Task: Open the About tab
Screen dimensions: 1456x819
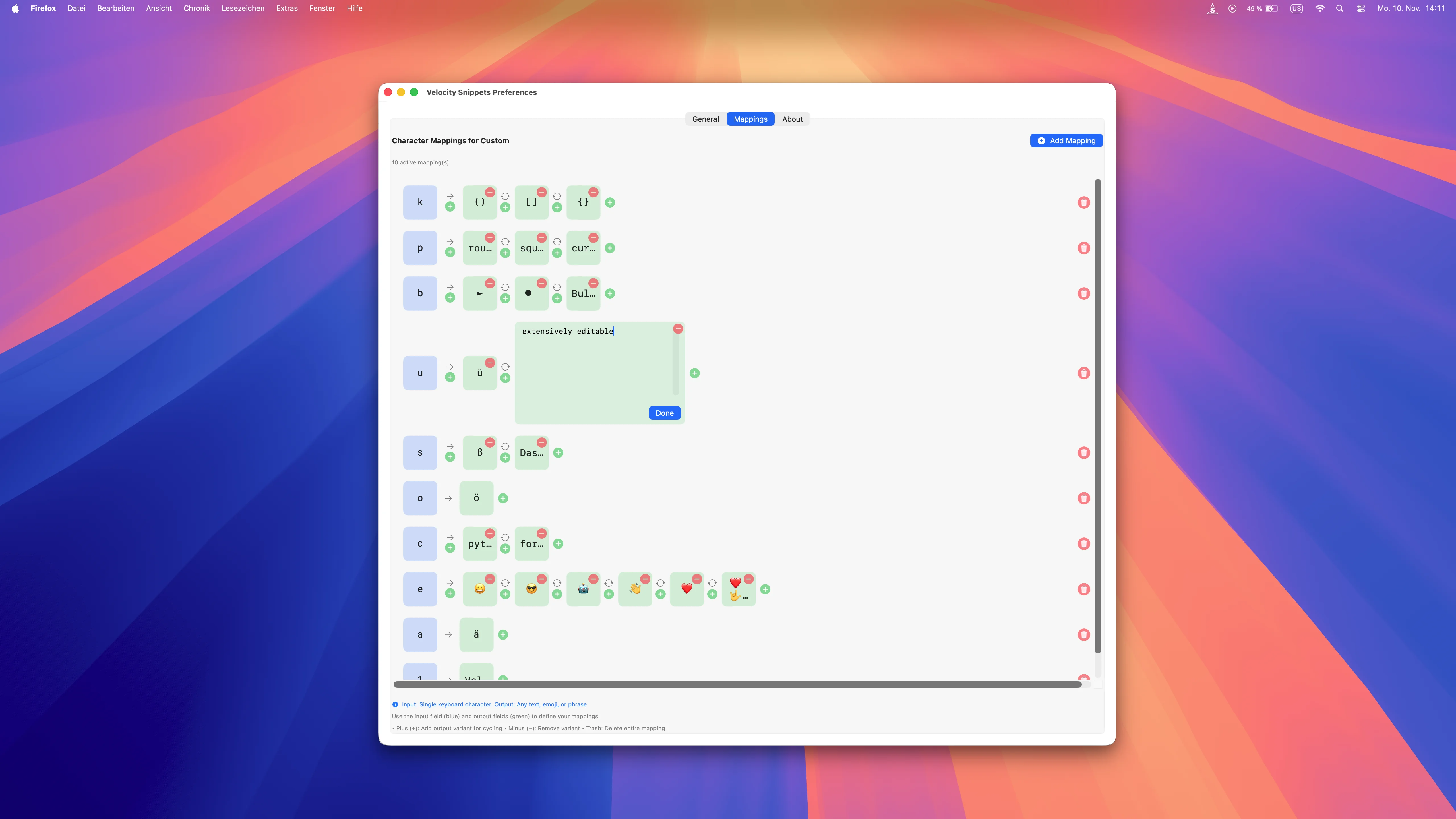Action: point(793,119)
